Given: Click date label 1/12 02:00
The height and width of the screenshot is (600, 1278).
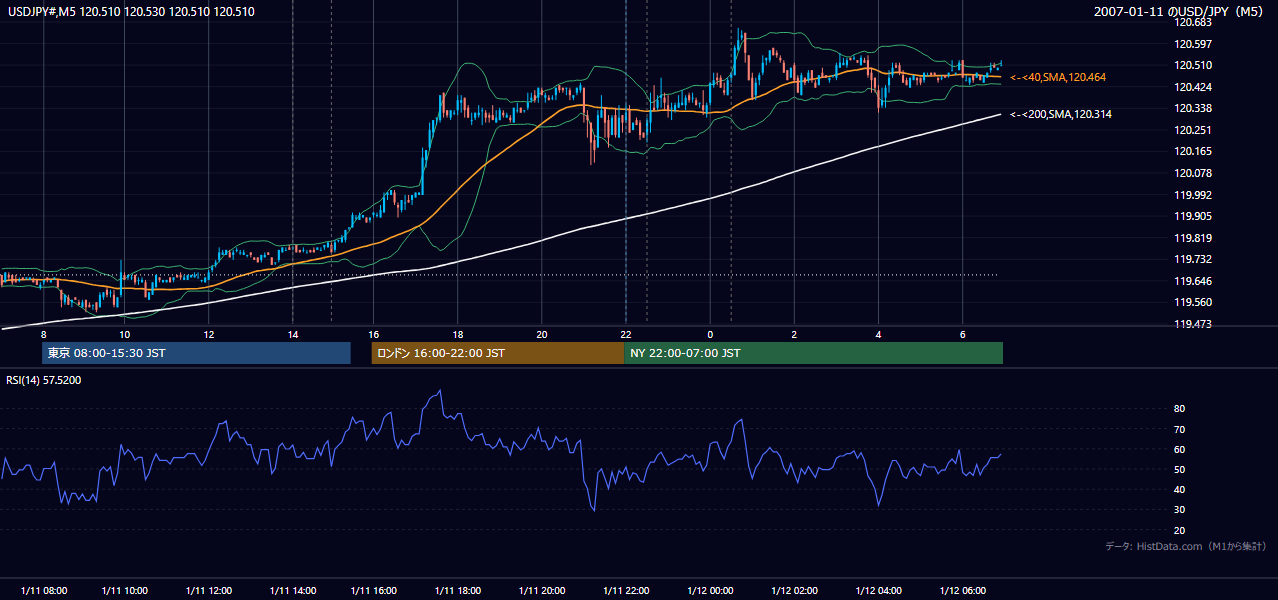Looking at the screenshot, I should (796, 591).
